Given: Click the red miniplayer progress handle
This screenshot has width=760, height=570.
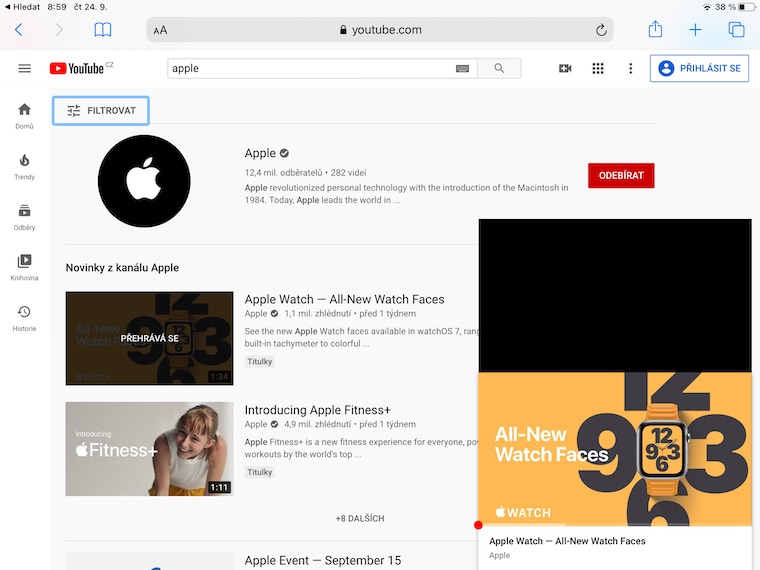Looking at the screenshot, I should 478,525.
